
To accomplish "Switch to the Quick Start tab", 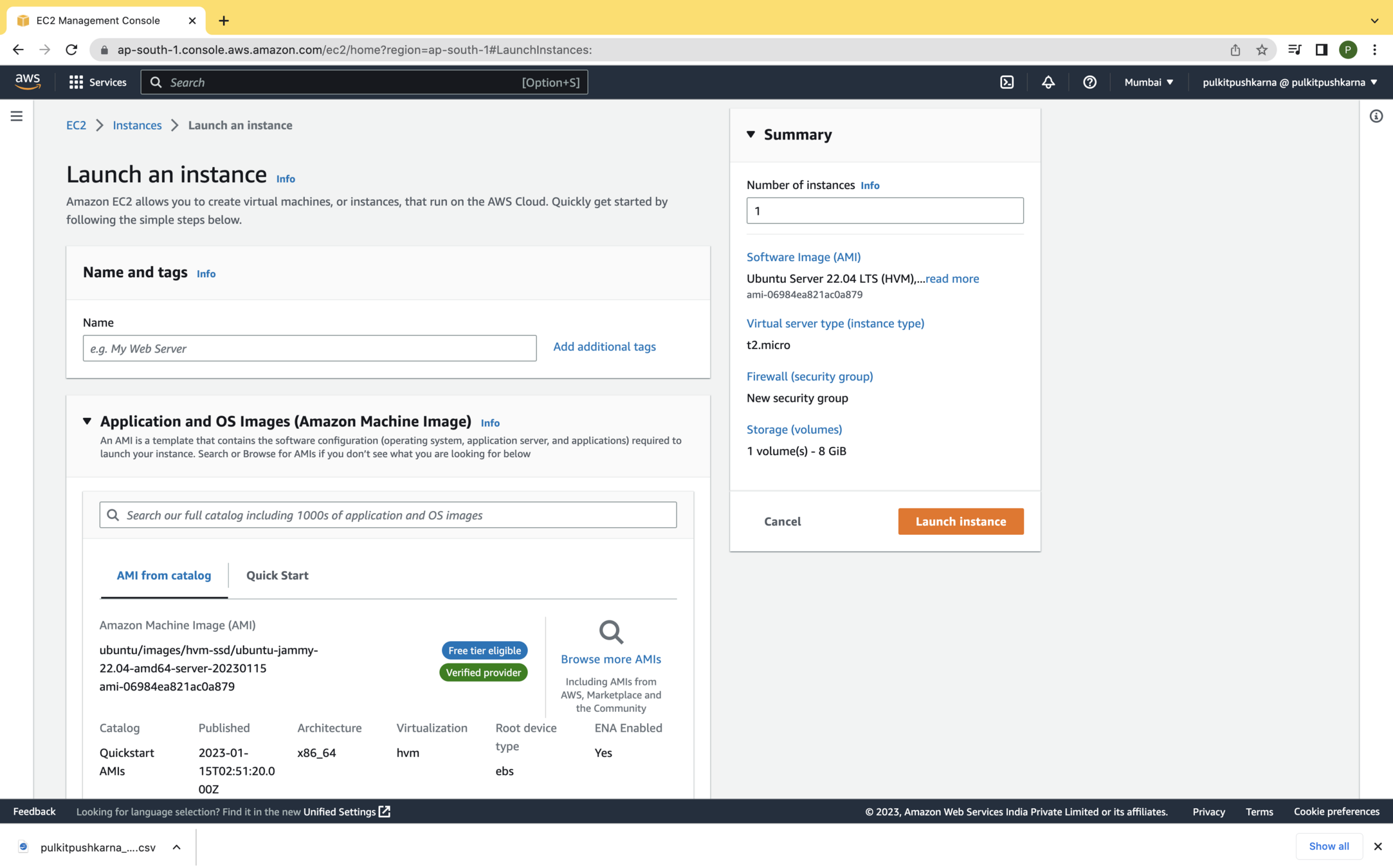I will point(277,575).
